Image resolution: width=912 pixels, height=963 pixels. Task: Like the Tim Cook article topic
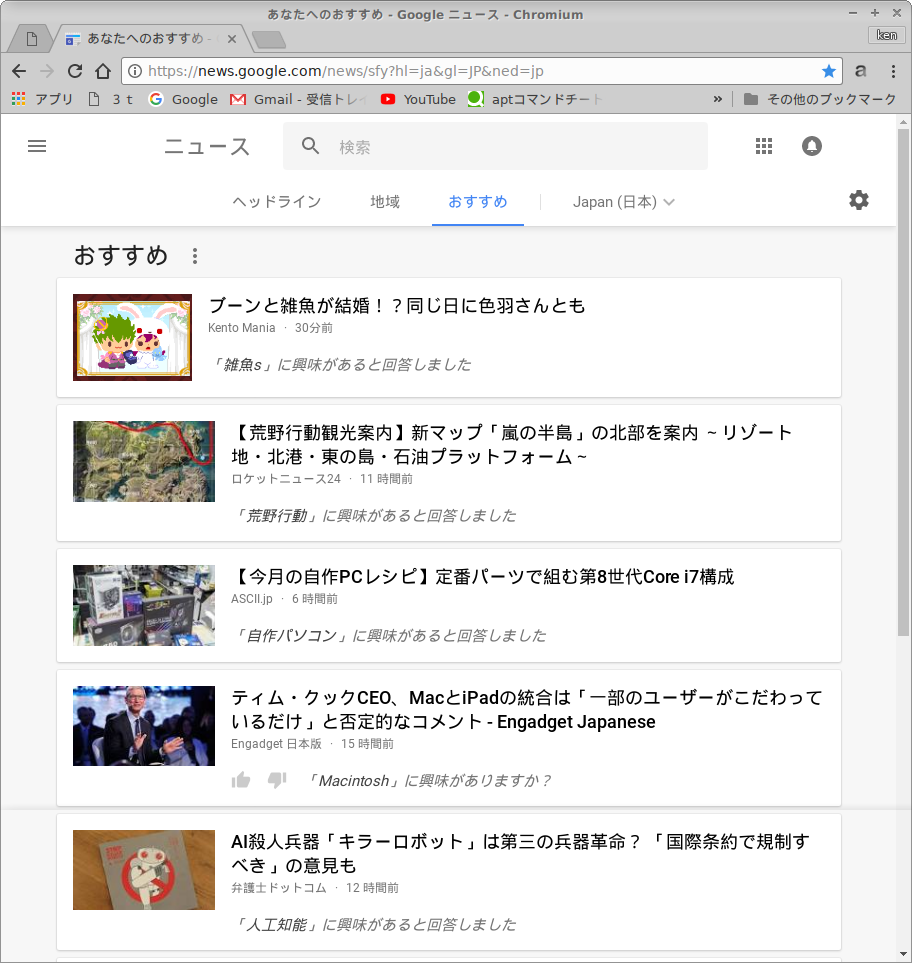[x=241, y=781]
